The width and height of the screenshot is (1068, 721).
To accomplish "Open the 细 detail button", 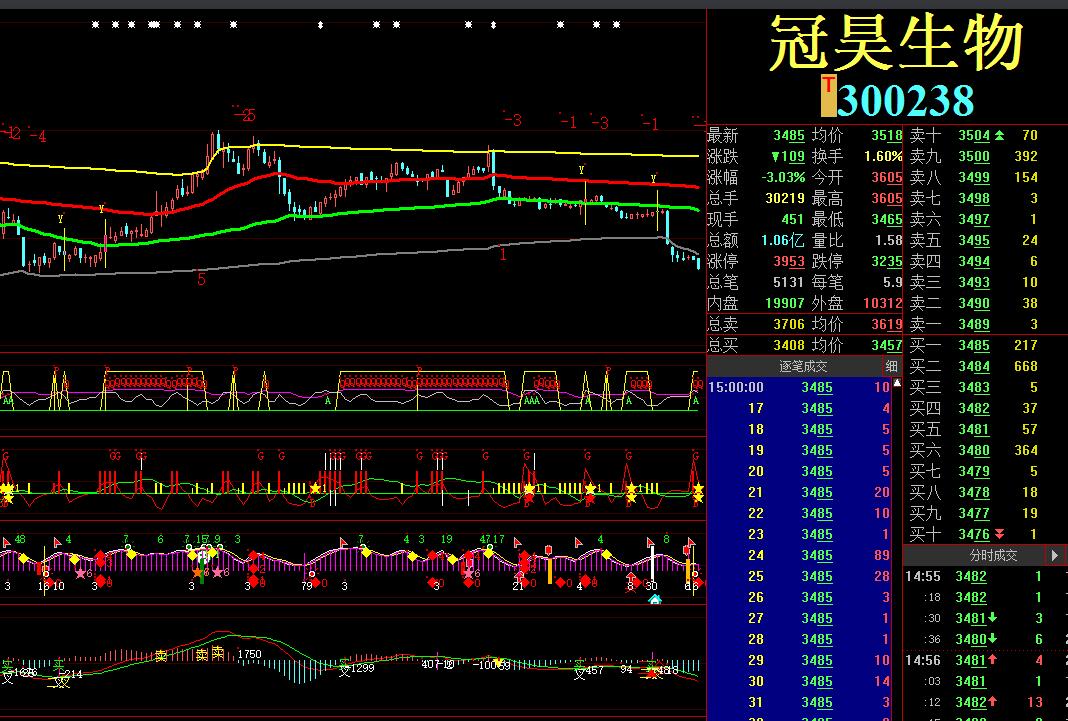I will coord(892,366).
